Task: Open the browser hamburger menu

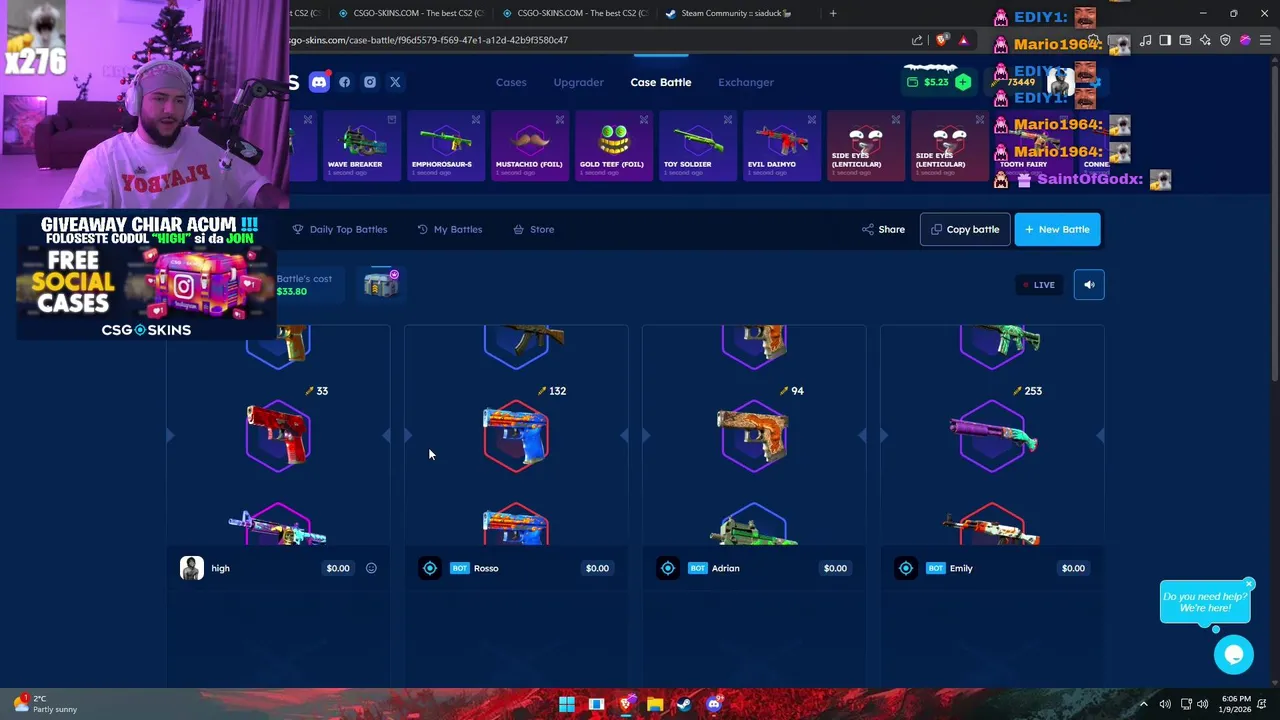Action: (1265, 40)
